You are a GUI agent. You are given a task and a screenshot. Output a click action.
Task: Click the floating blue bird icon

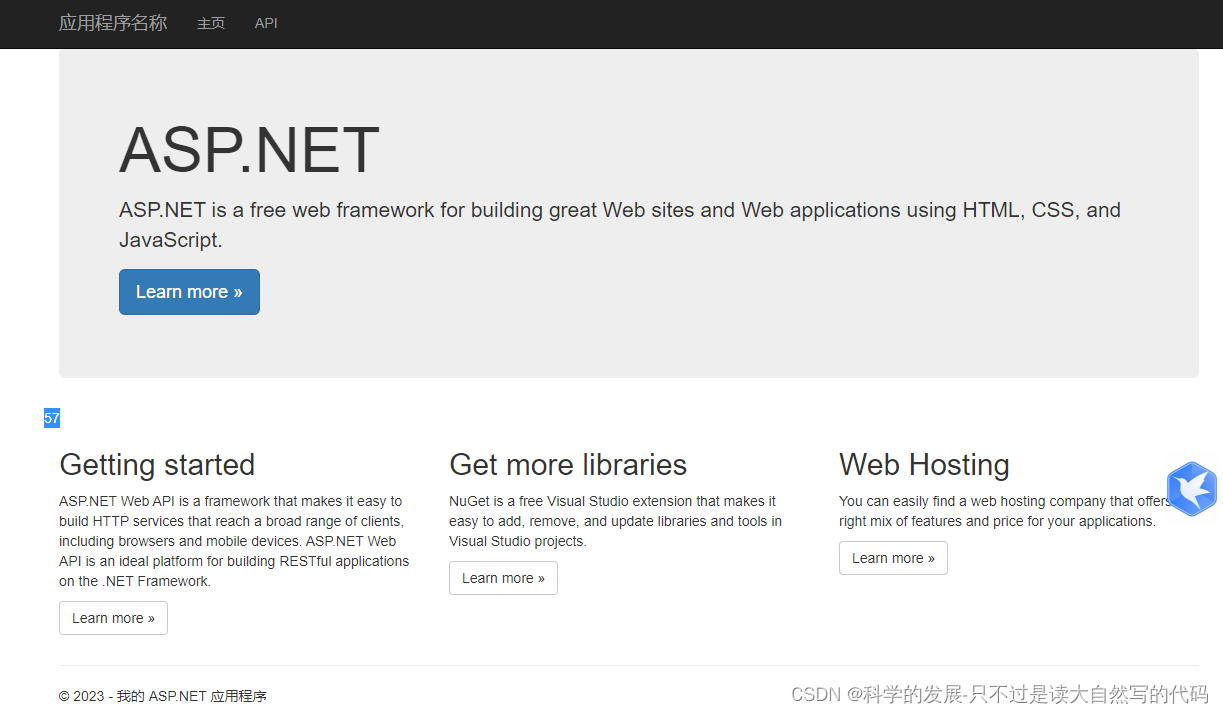1192,489
